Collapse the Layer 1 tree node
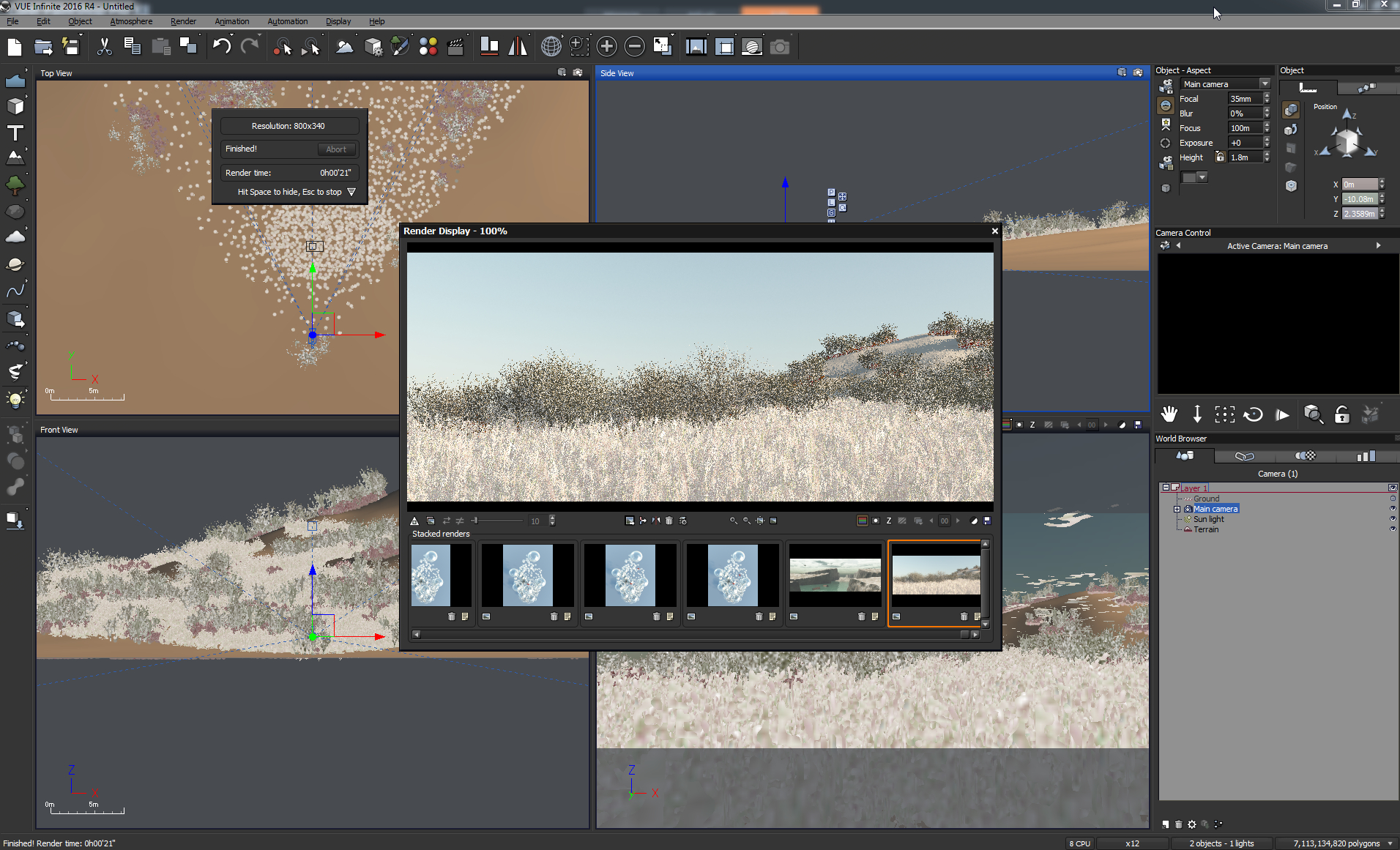Screen dimensions: 1400x850 (x=1166, y=488)
